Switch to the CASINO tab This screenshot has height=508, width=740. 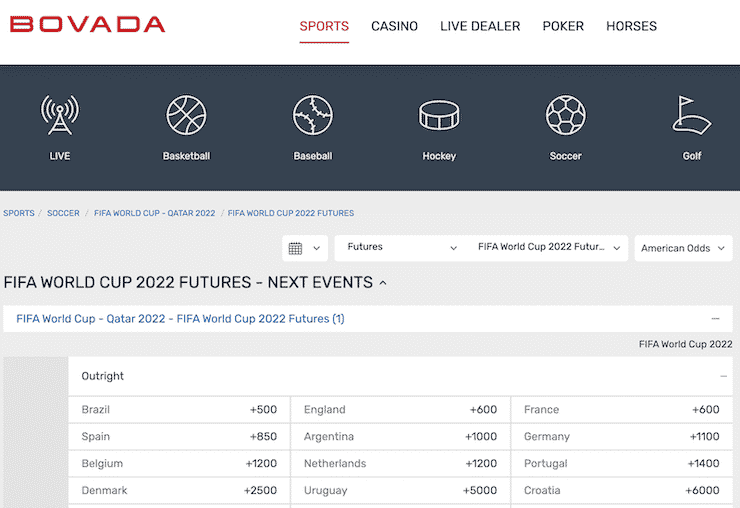tap(395, 26)
